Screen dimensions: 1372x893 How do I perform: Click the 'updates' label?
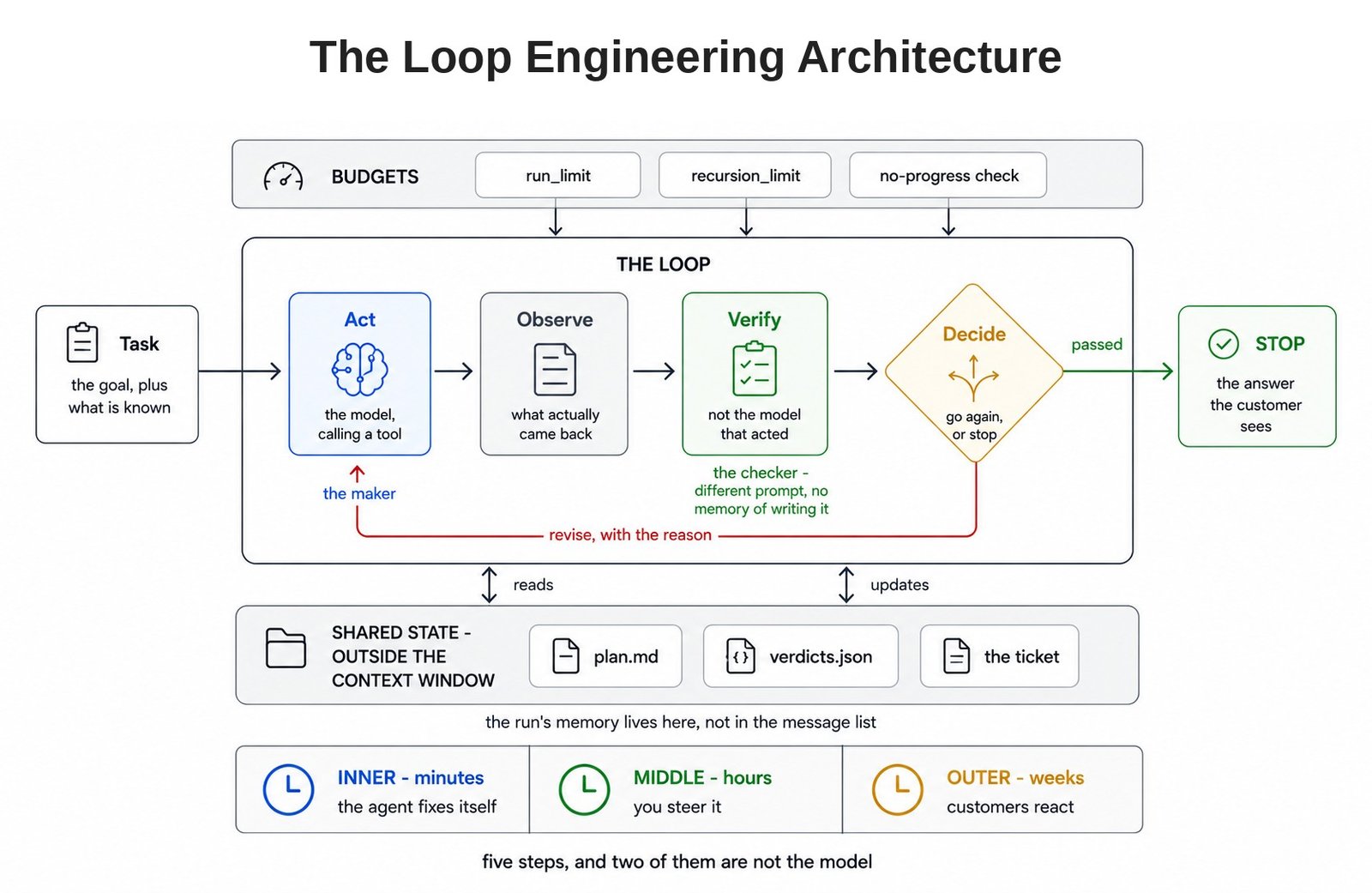[x=900, y=584]
